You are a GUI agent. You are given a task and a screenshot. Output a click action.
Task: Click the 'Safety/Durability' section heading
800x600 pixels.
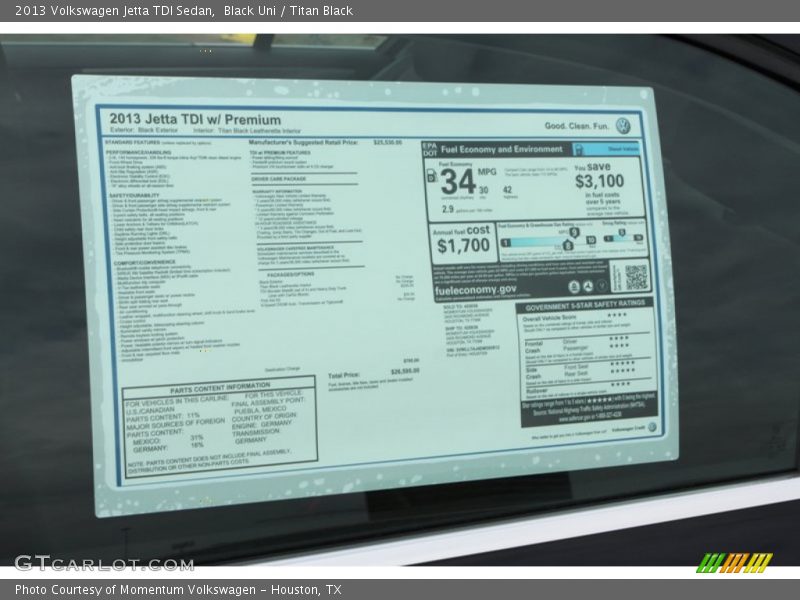click(134, 195)
